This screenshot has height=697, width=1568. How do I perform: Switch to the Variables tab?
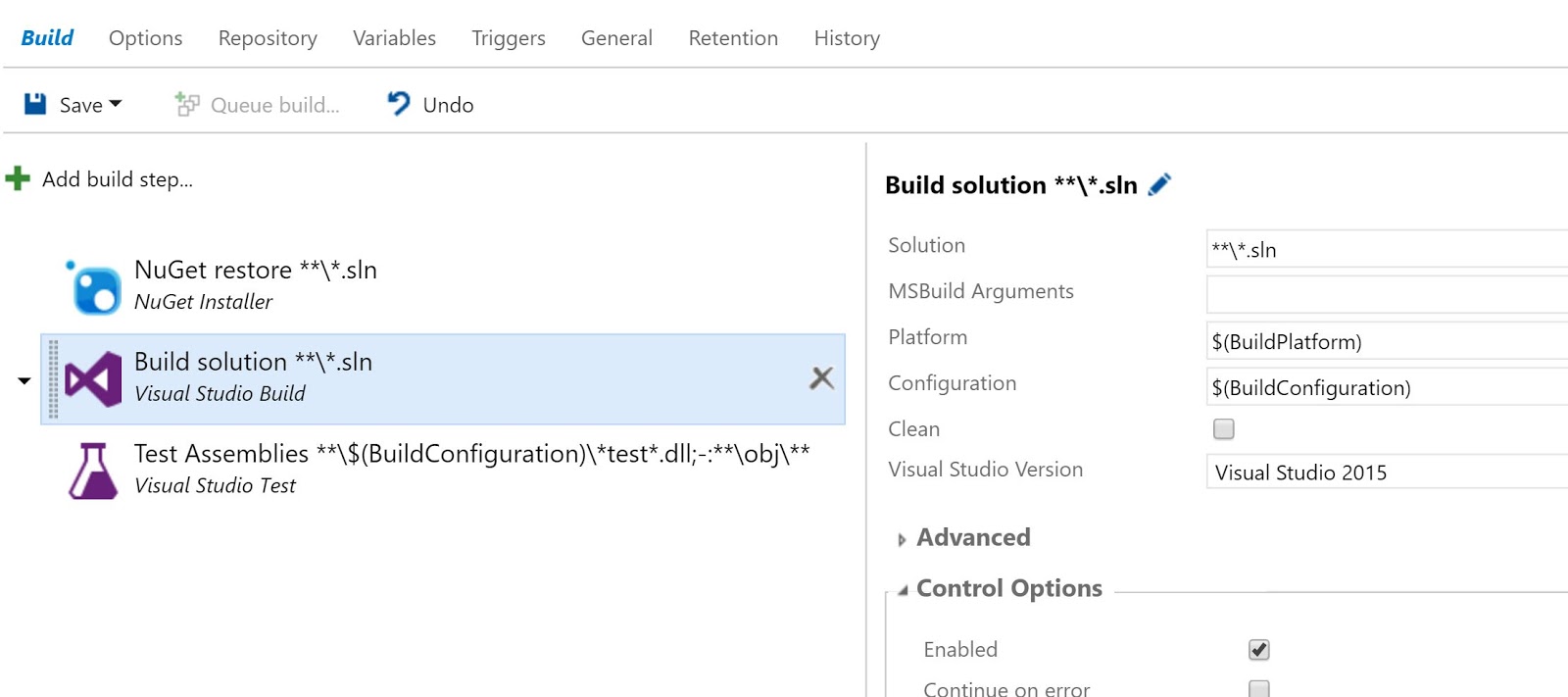394,37
